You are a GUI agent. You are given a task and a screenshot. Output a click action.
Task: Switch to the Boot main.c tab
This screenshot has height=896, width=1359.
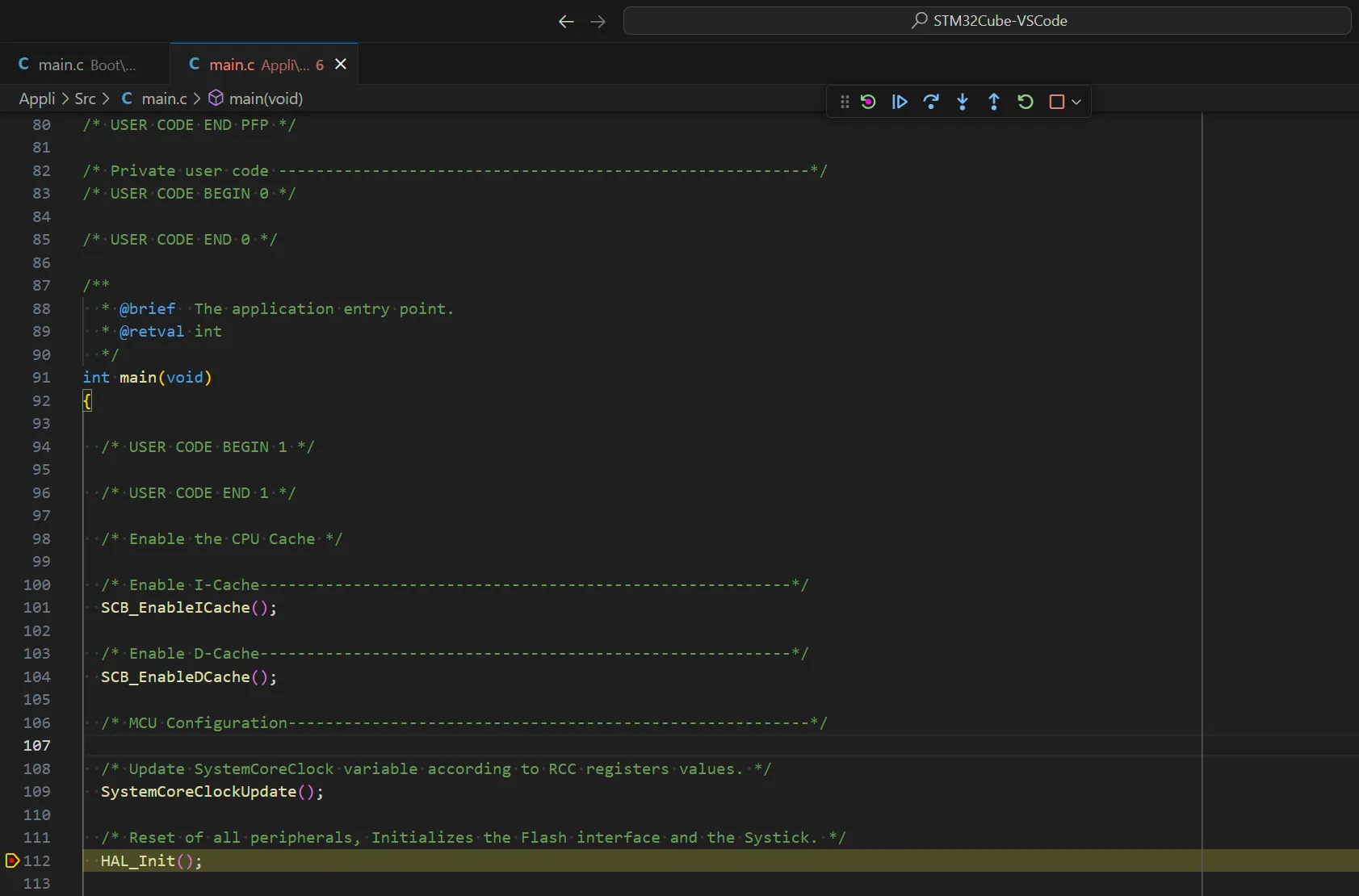point(81,64)
